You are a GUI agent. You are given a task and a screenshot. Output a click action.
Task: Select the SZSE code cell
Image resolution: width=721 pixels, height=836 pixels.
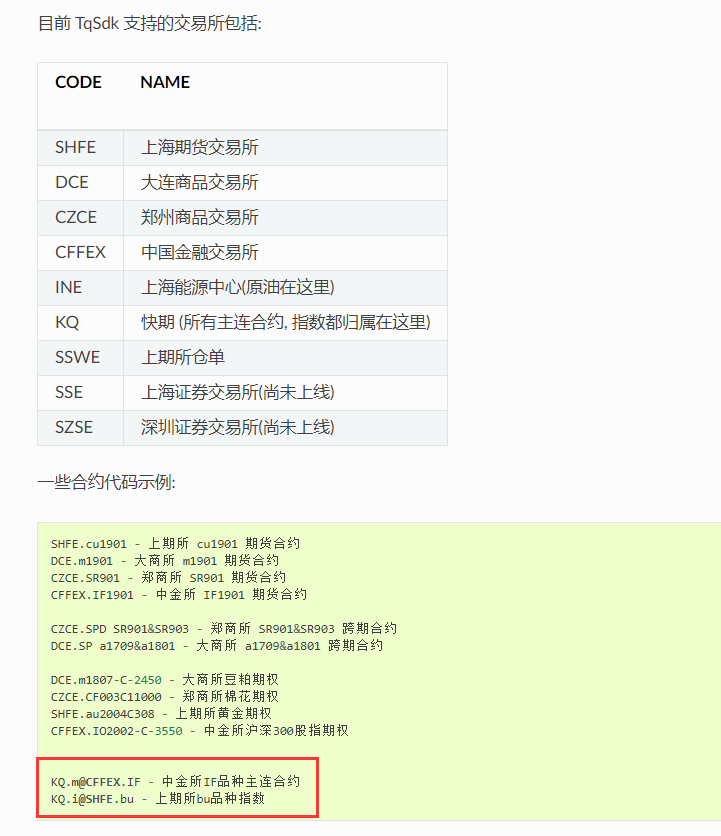point(81,428)
